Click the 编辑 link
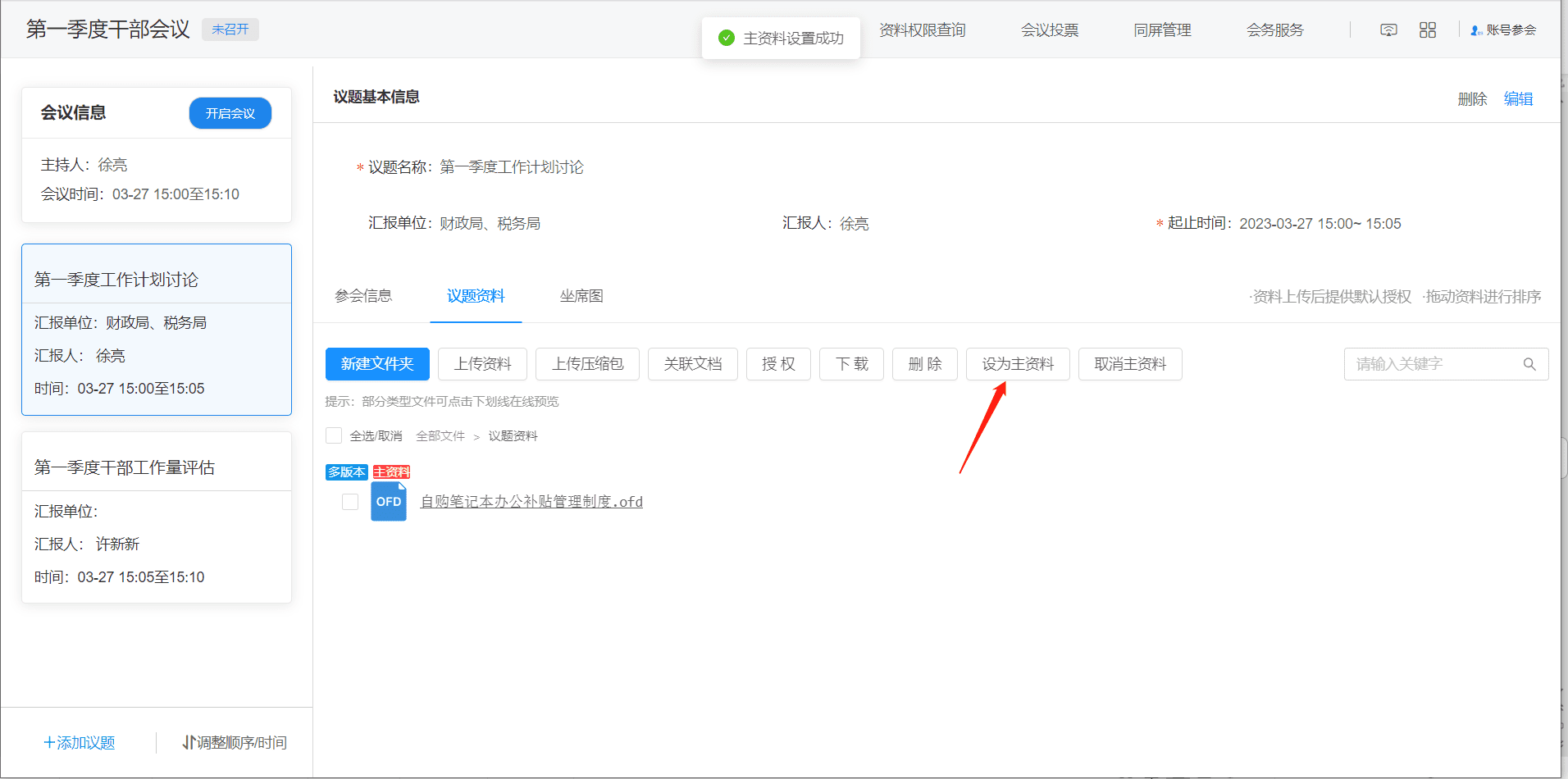Screen dimensions: 1568x779 pos(1519,99)
